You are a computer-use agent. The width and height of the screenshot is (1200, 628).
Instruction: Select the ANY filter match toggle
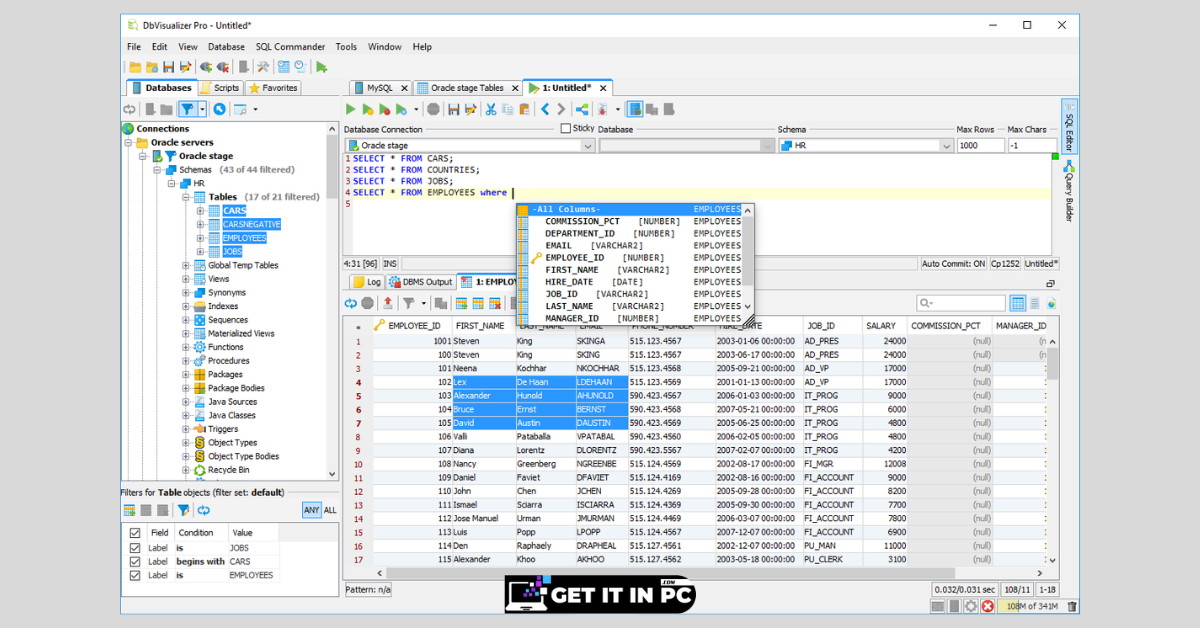pyautogui.click(x=312, y=510)
